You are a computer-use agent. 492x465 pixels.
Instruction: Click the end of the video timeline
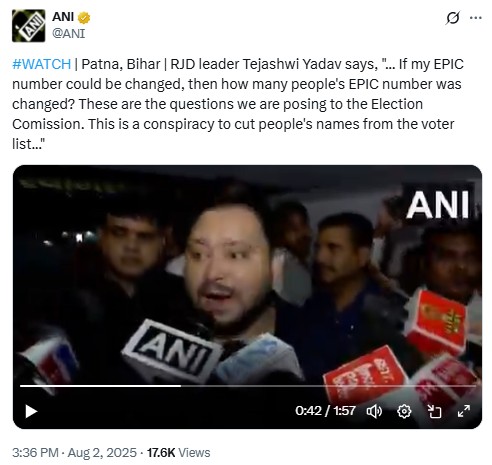pyautogui.click(x=474, y=386)
